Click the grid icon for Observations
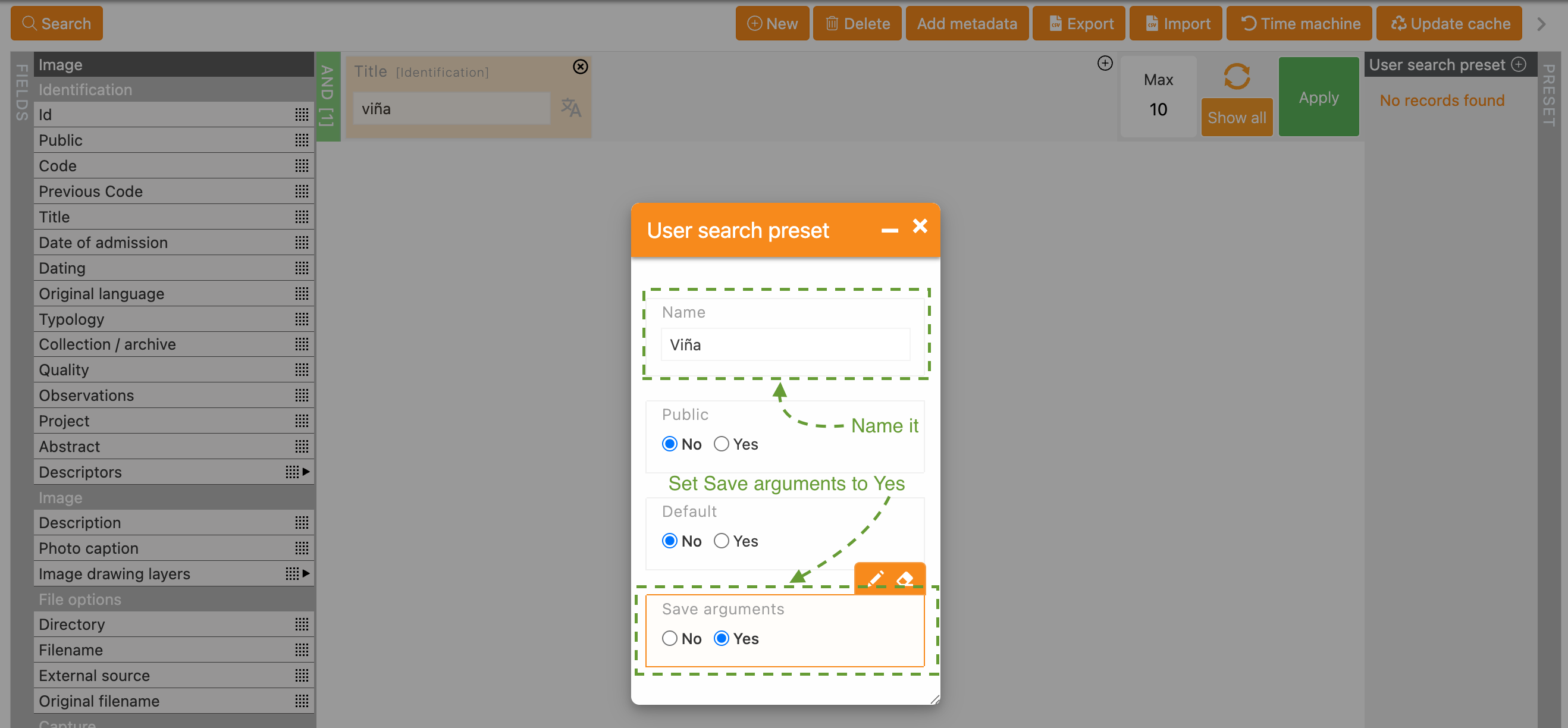Screen dimensions: 1568x728 [302, 395]
